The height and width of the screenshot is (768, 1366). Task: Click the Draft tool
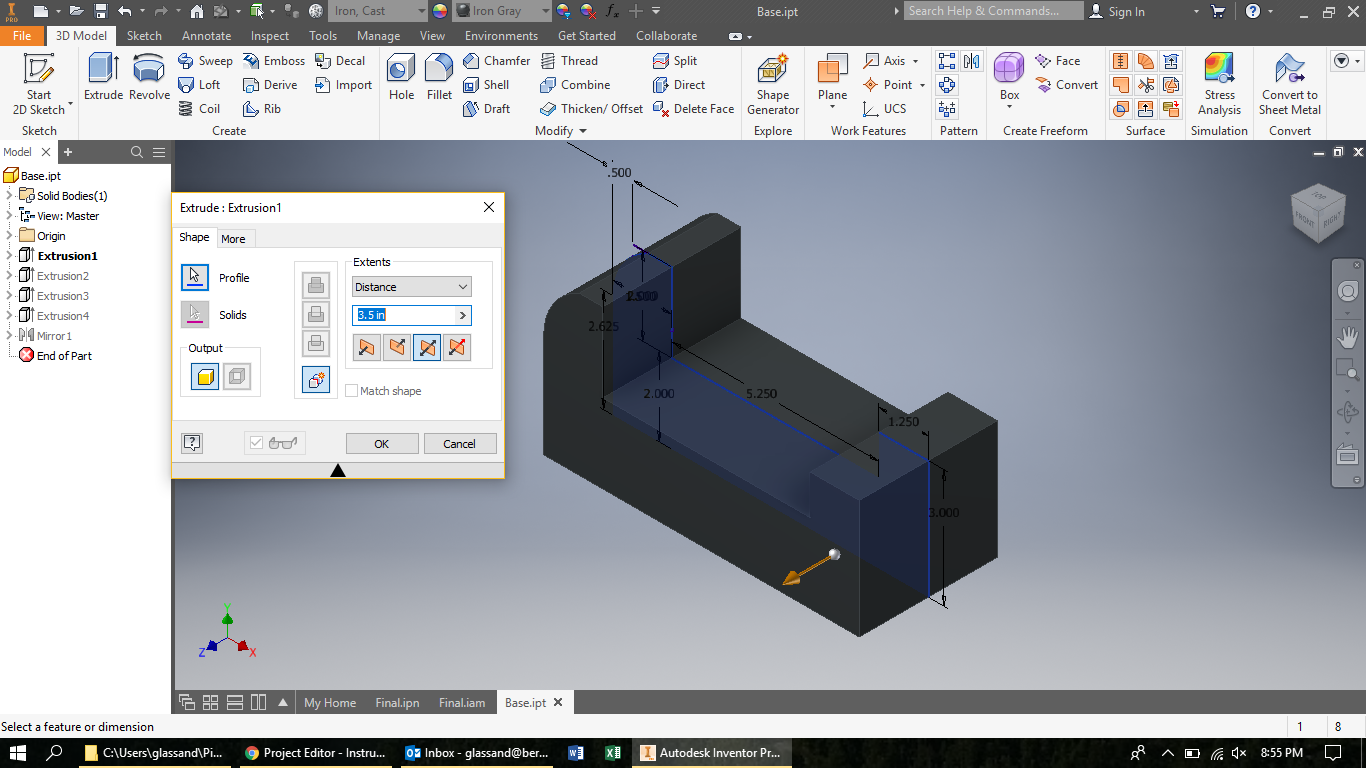[x=487, y=109]
